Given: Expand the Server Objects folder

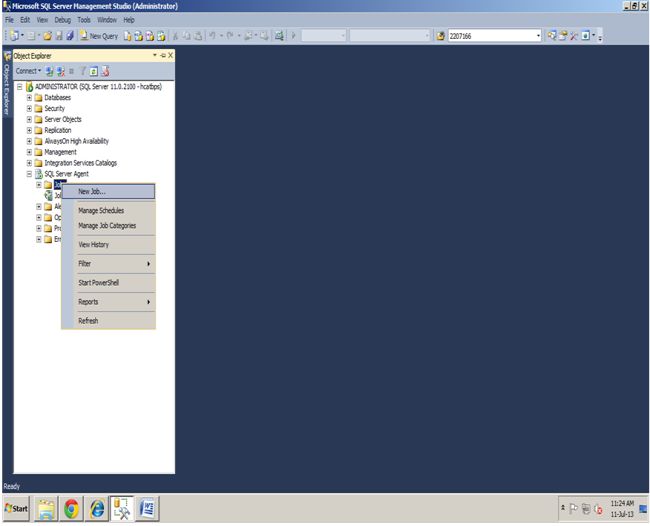Looking at the screenshot, I should pos(29,119).
